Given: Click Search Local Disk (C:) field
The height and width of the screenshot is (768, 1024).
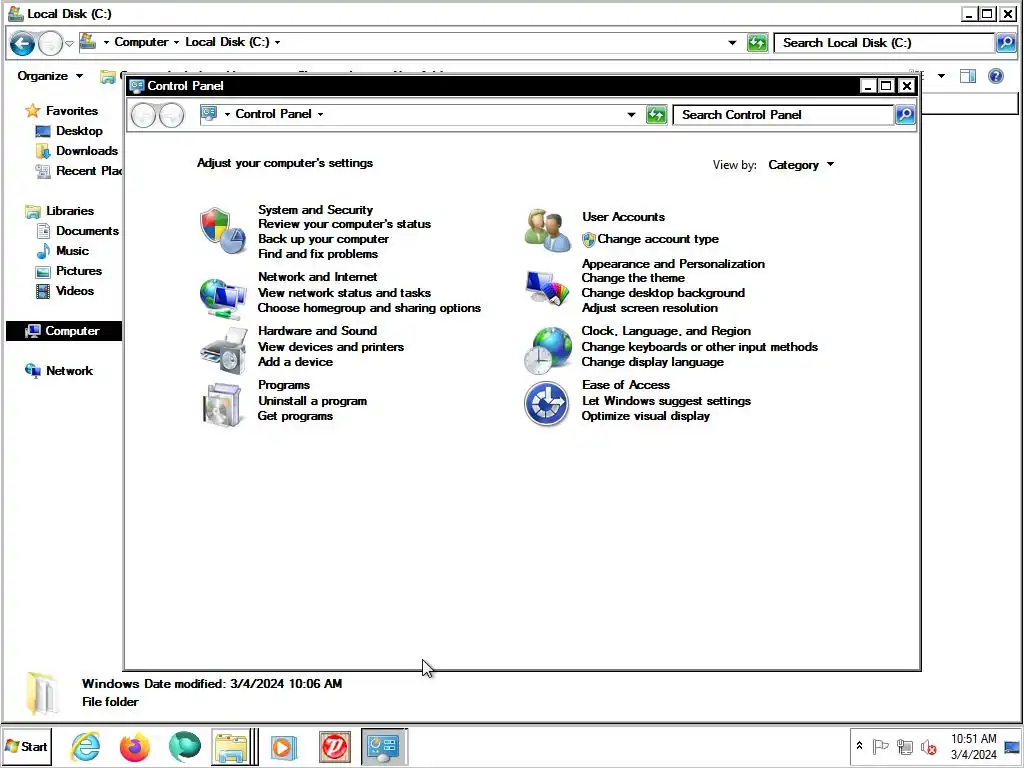Looking at the screenshot, I should point(885,43).
